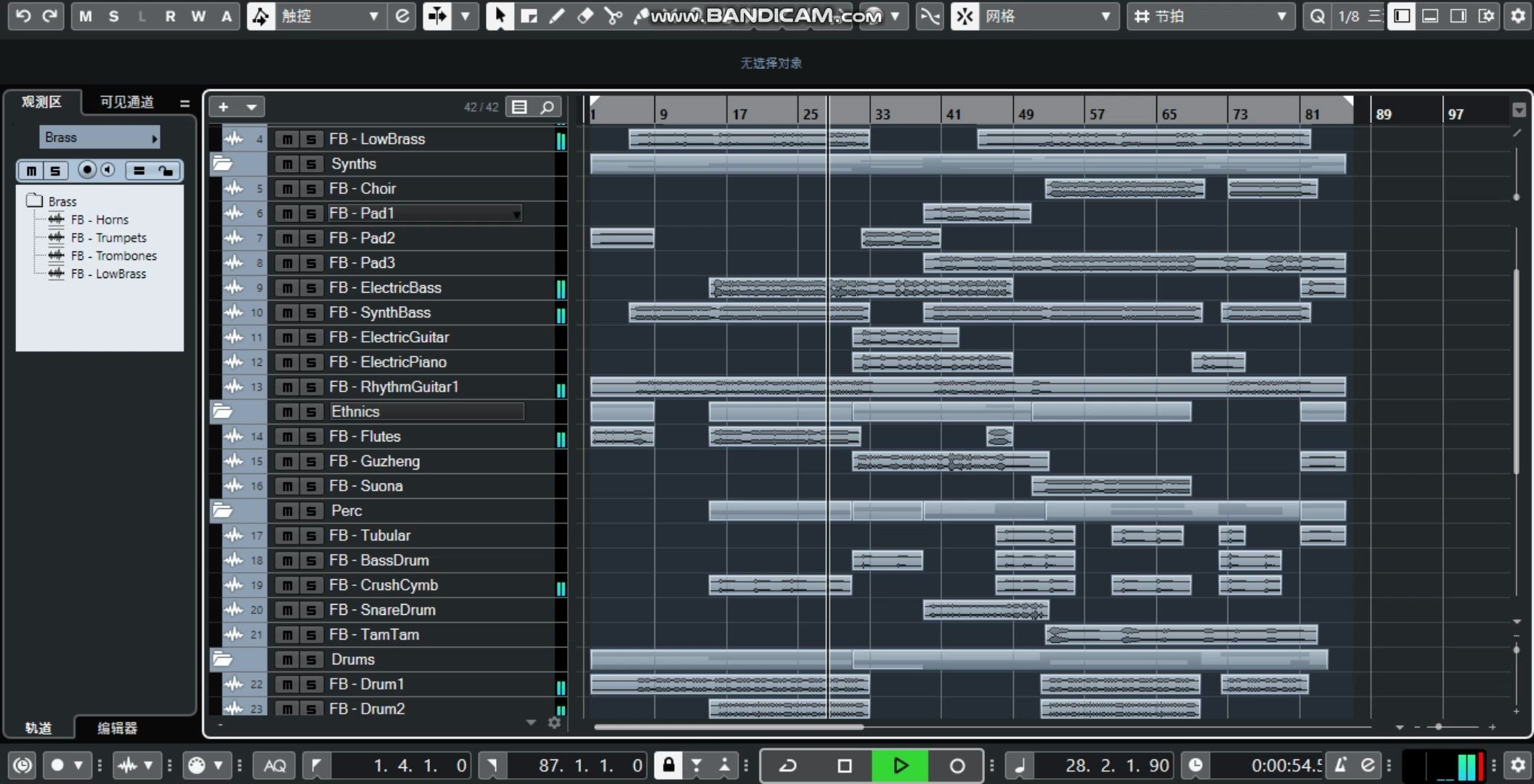The width and height of the screenshot is (1534, 784).
Task: Mute the FB - ElectricBass track
Action: click(x=288, y=288)
